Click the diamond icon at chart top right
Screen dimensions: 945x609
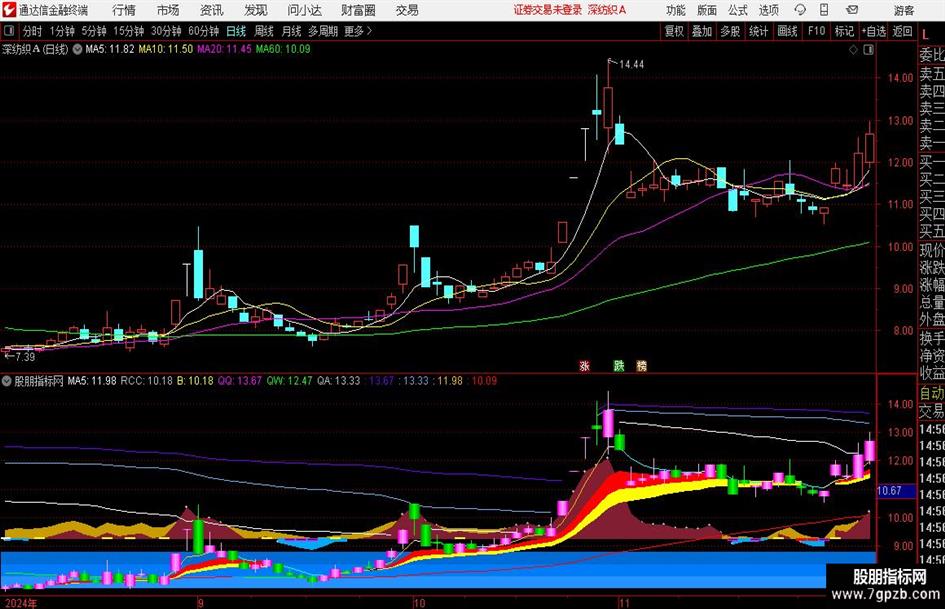click(853, 50)
